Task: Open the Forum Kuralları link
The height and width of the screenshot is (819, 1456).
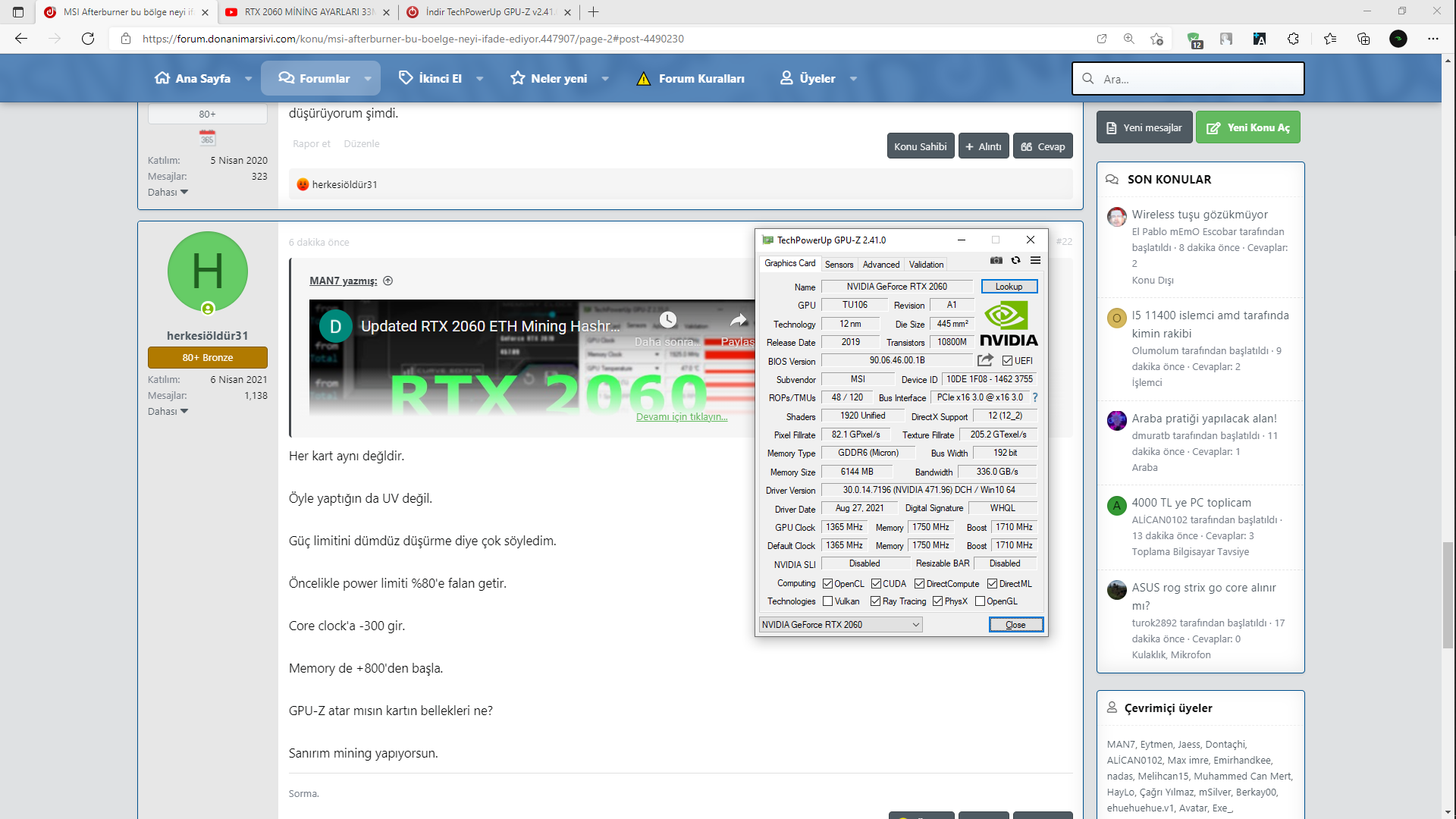Action: (690, 79)
